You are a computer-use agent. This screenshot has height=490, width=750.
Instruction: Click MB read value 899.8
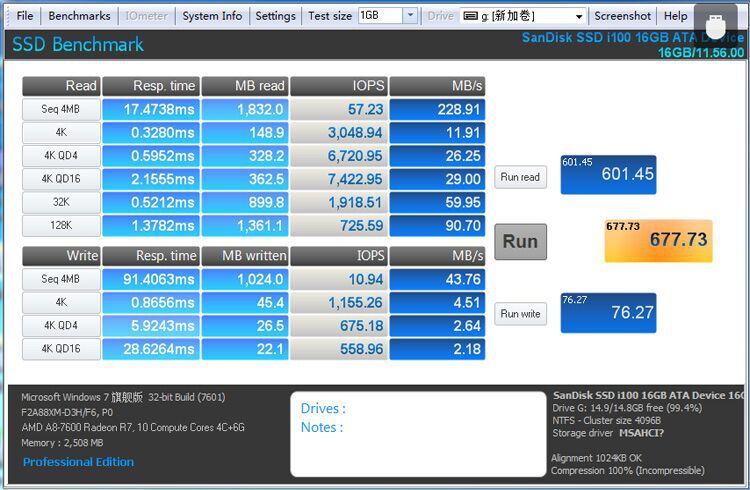[245, 202]
